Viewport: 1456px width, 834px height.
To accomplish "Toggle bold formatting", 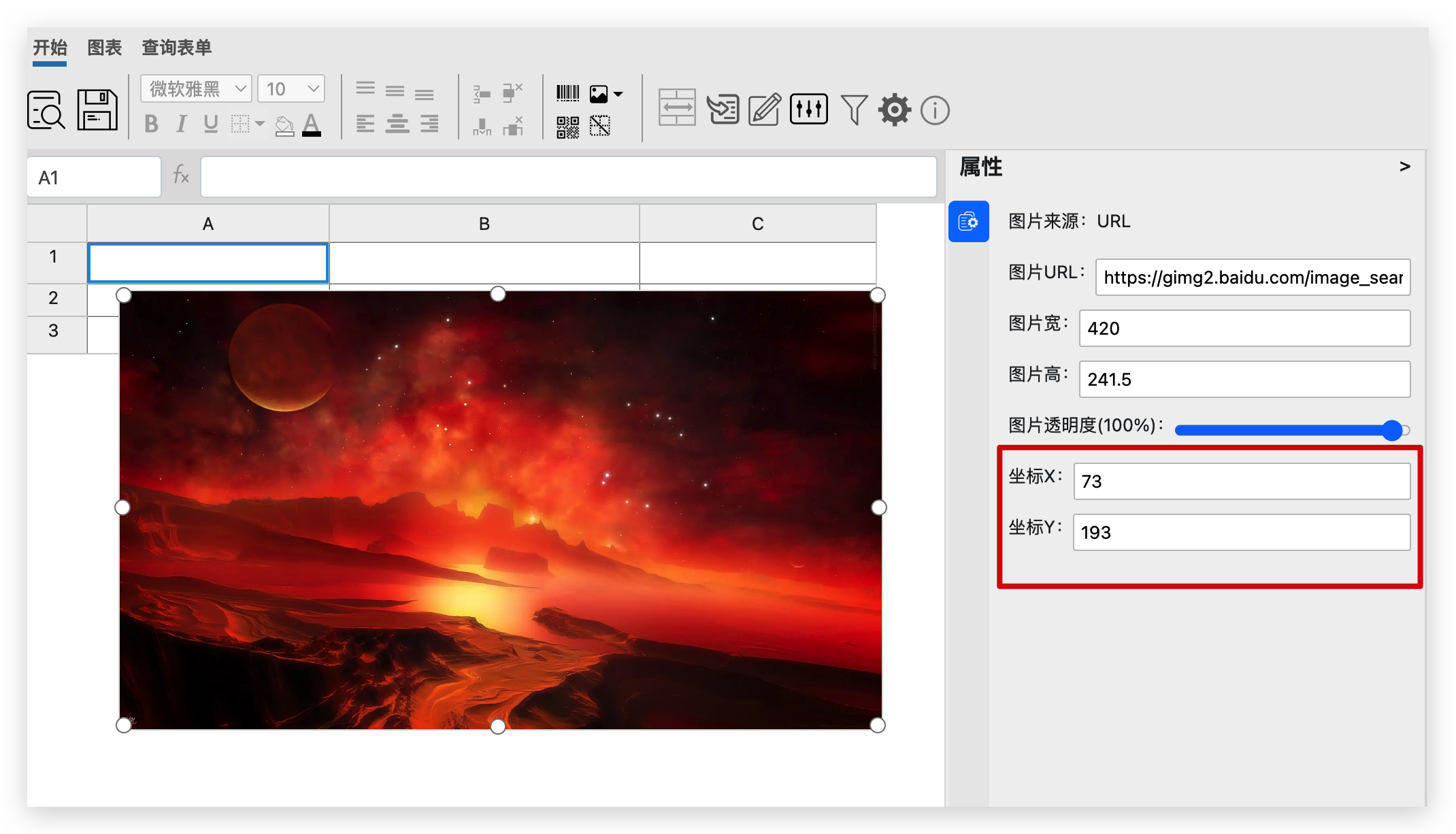I will point(152,124).
